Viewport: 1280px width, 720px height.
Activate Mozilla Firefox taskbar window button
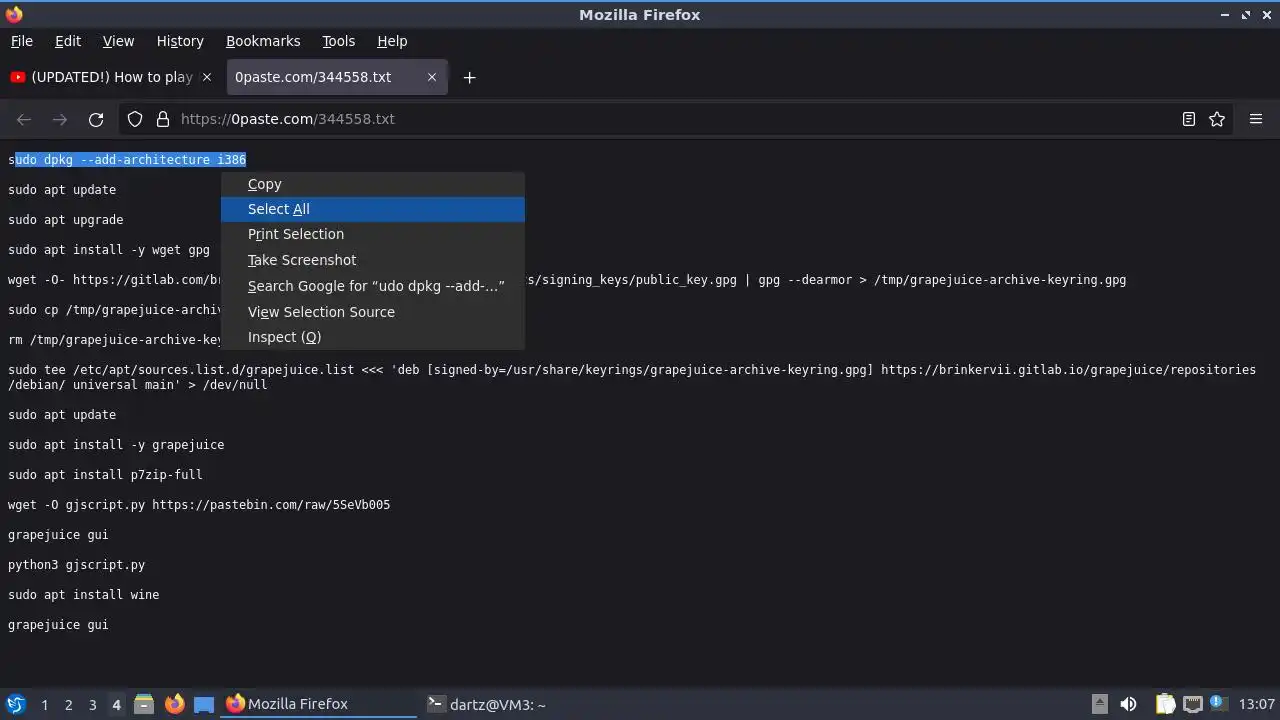pos(319,704)
